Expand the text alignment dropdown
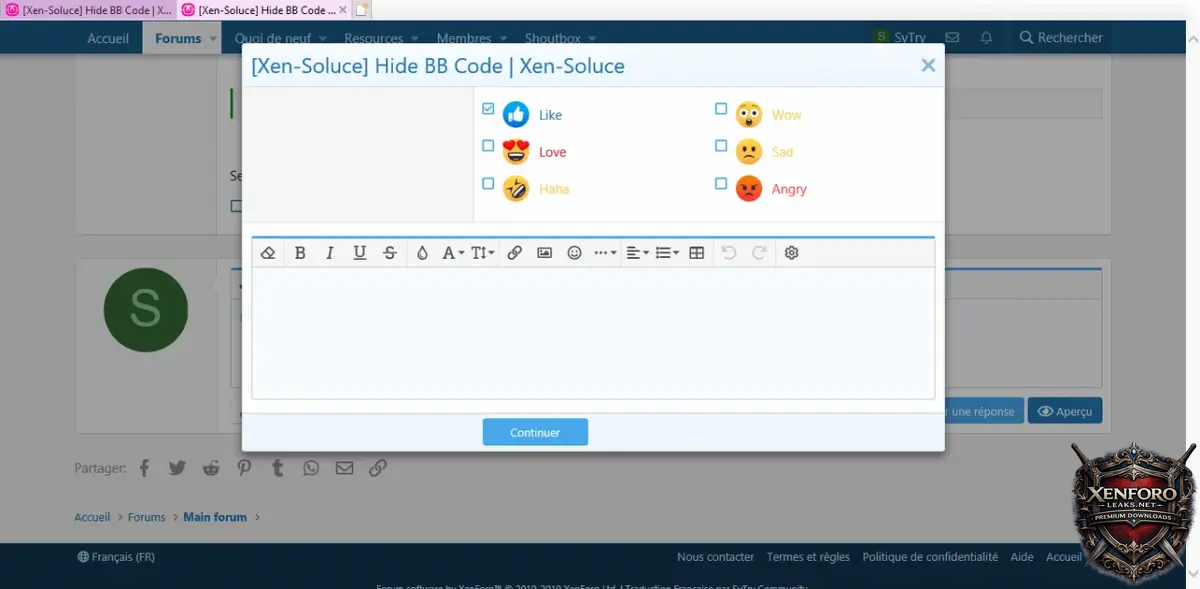The width and height of the screenshot is (1200, 589). pyautogui.click(x=637, y=253)
